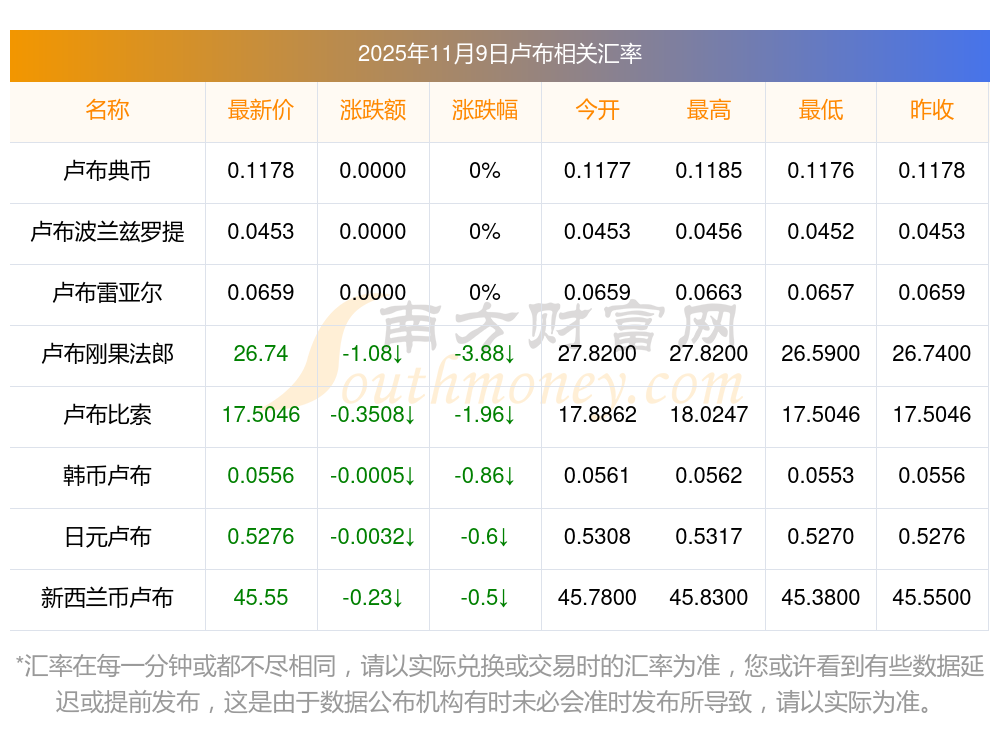This screenshot has width=1000, height=733.
Task: Click the 最高 column header
Action: click(x=709, y=110)
